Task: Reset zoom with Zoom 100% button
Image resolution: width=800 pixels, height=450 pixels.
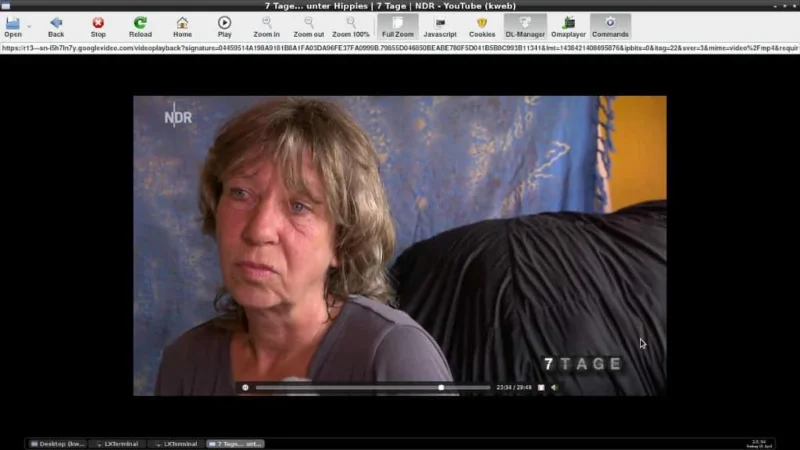Action: point(351,27)
